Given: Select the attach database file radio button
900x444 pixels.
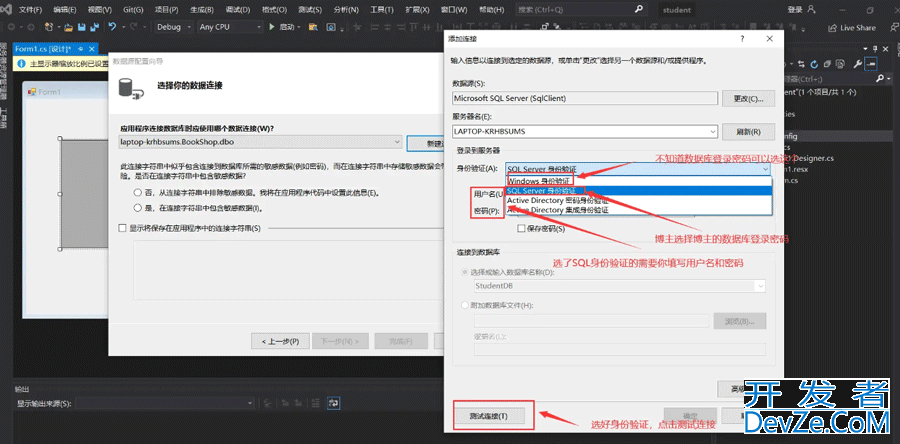Looking at the screenshot, I should point(465,306).
